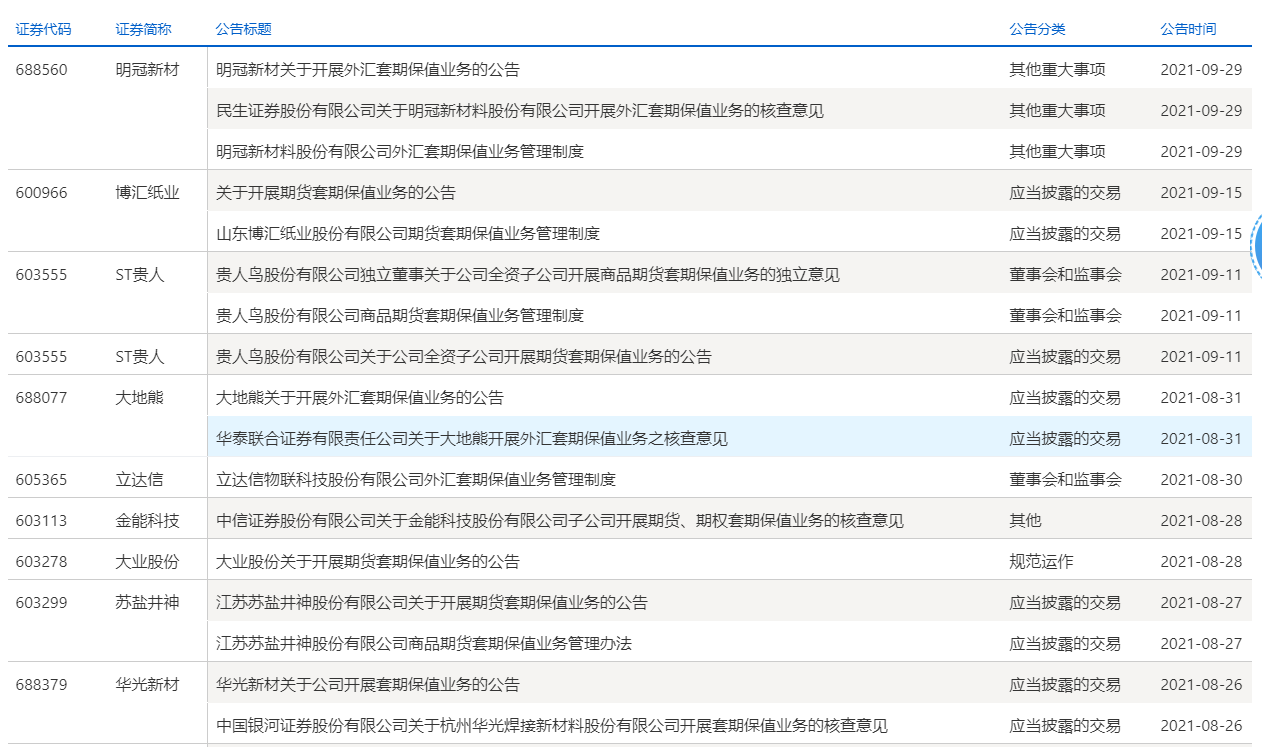Open 华泰联合证券 大地熊 核查意见 announcement
This screenshot has height=747, width=1262.
click(472, 439)
